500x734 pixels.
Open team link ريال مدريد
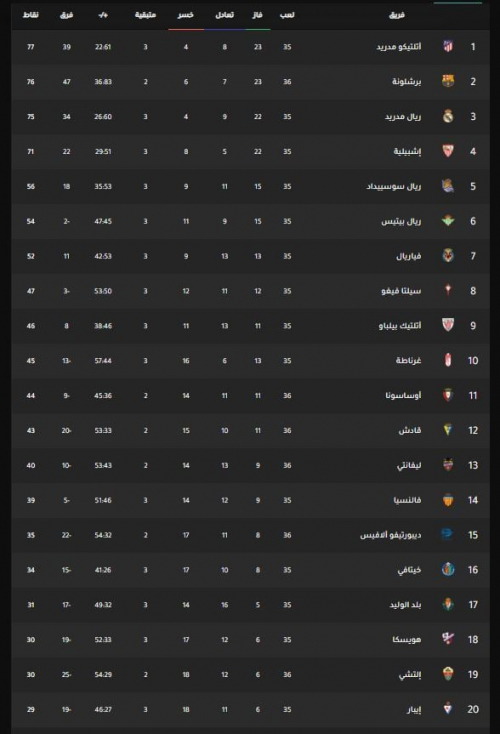click(403, 117)
